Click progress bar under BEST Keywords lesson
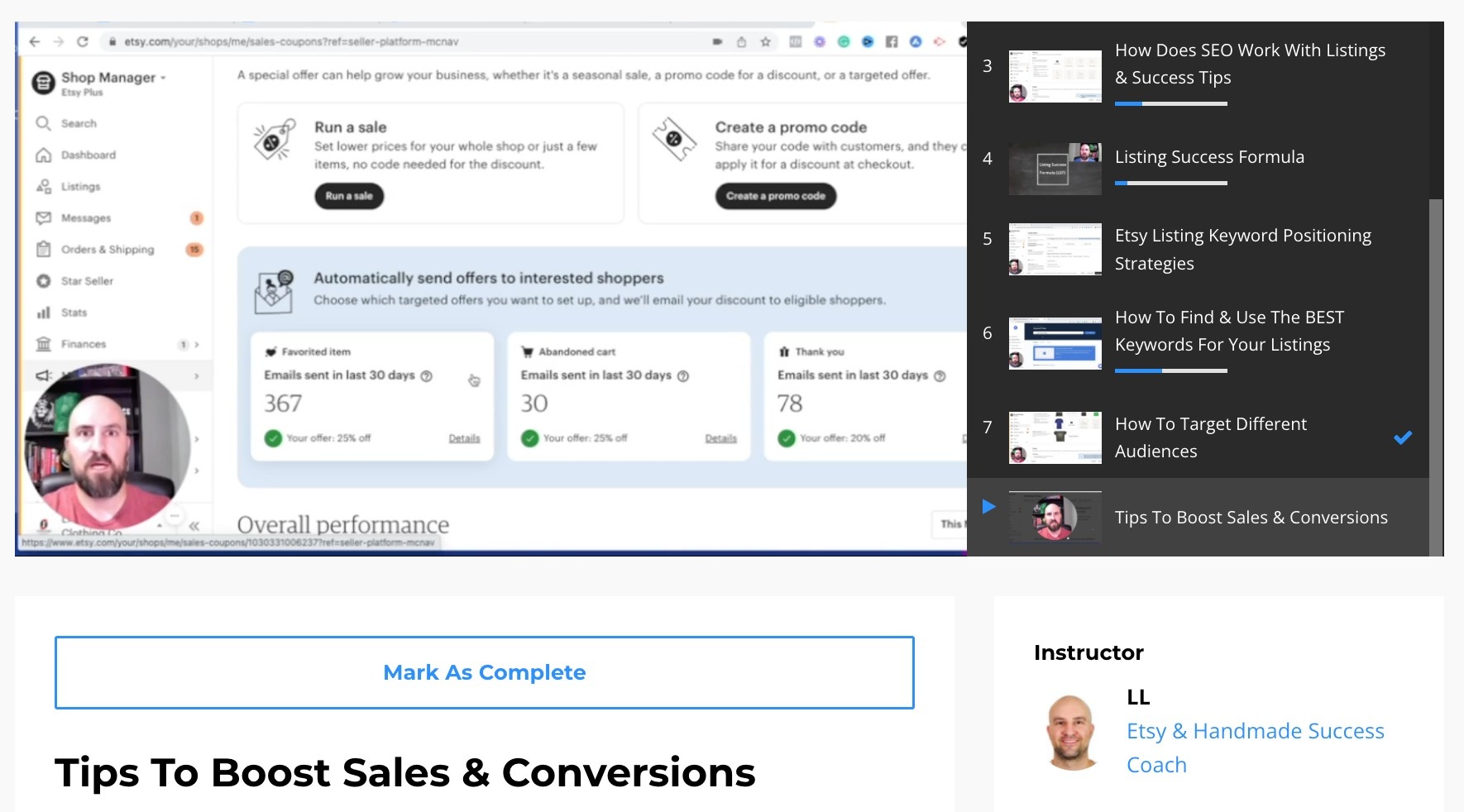The height and width of the screenshot is (812, 1464). [x=1171, y=370]
